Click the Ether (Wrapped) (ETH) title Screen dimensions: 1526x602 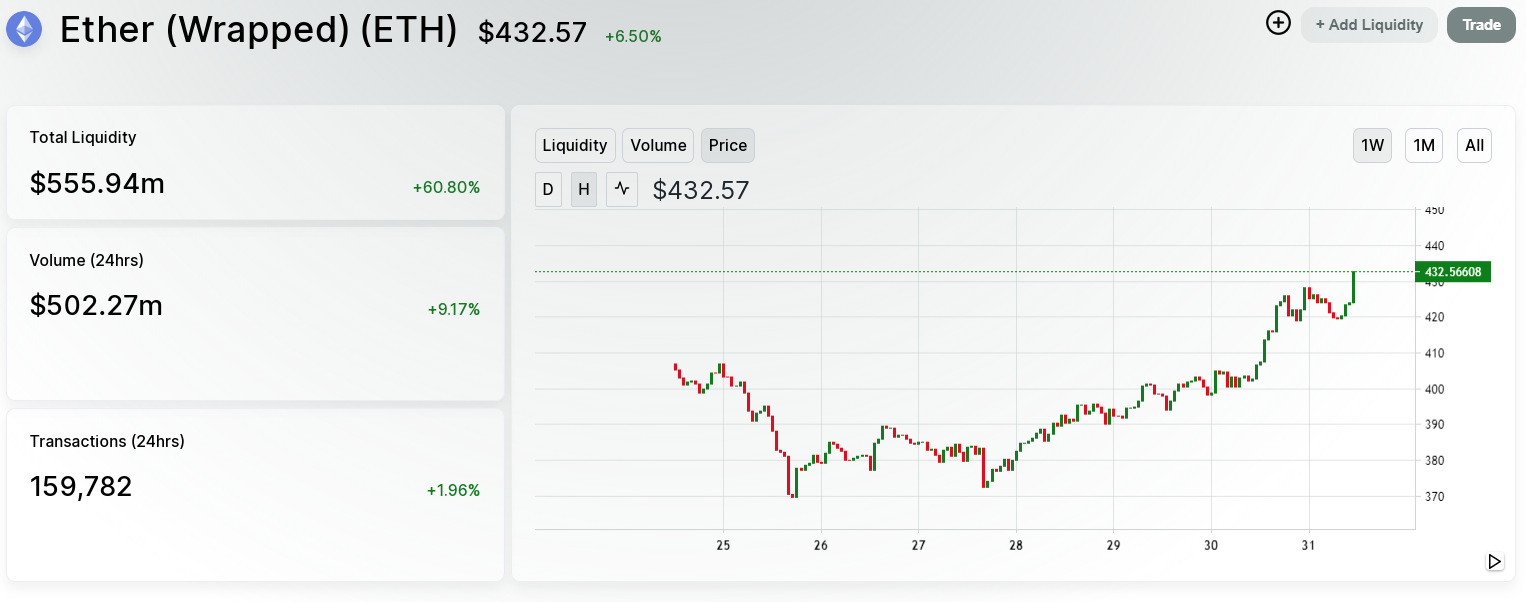pos(258,30)
